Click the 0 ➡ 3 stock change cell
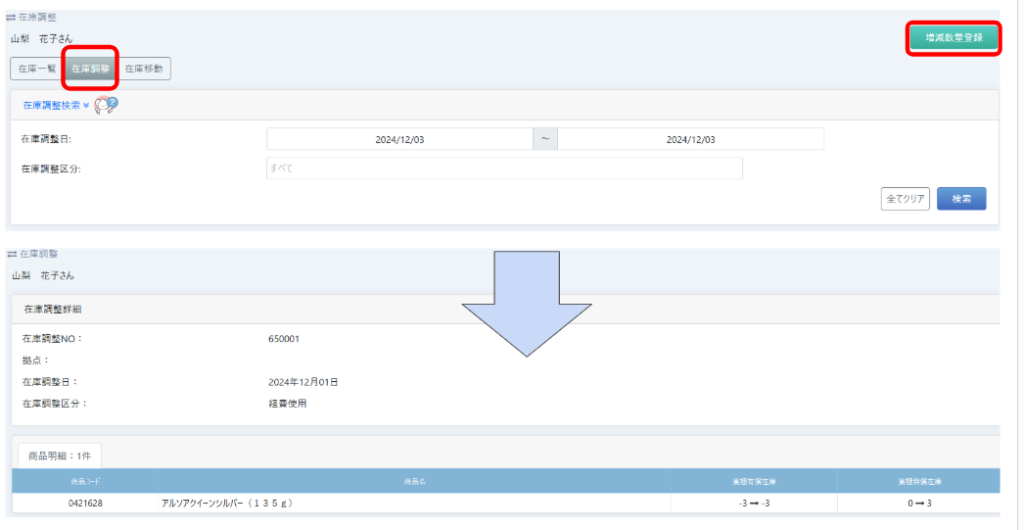 tap(918, 504)
